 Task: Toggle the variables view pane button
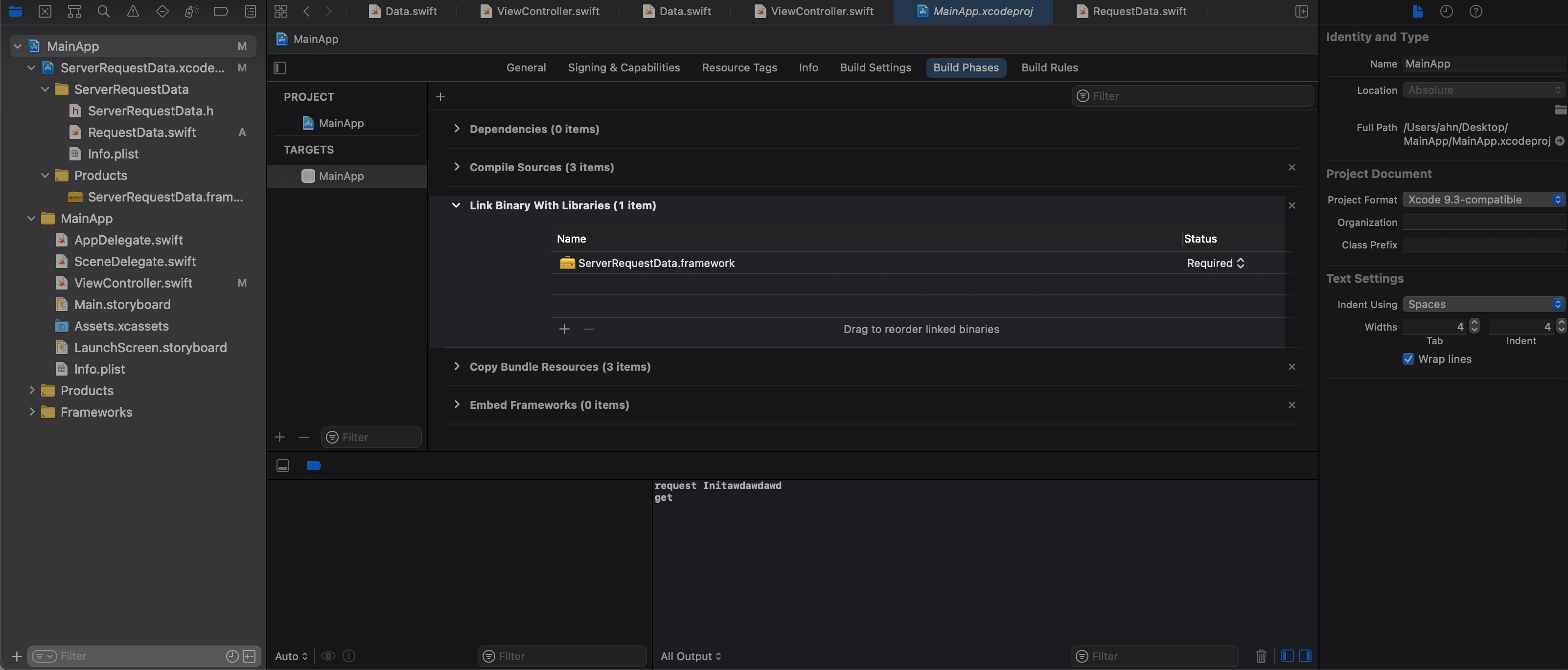pyautogui.click(x=1287, y=656)
